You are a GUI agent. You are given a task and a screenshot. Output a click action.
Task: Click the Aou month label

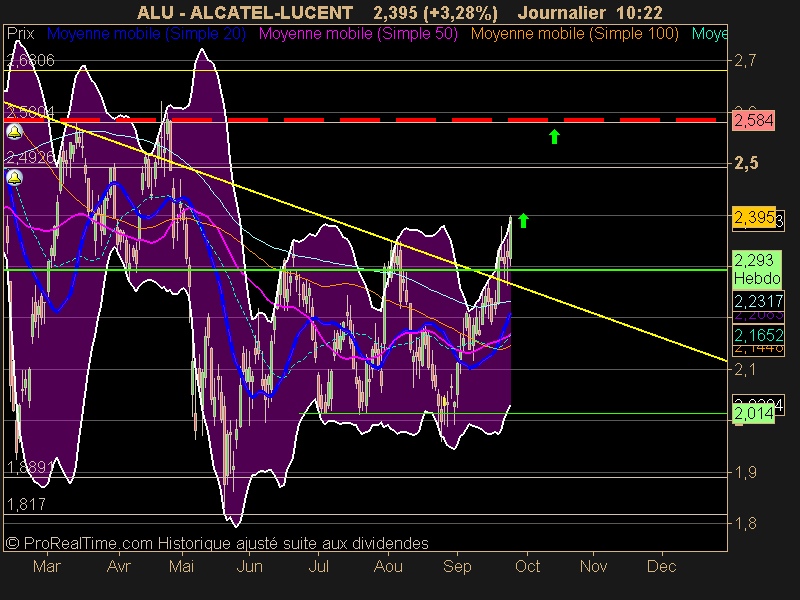tap(388, 566)
